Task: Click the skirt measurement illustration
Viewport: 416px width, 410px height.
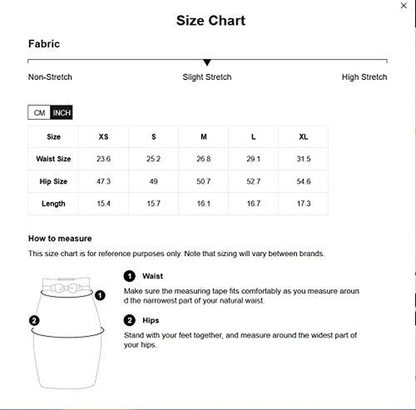Action: pyautogui.click(x=68, y=332)
